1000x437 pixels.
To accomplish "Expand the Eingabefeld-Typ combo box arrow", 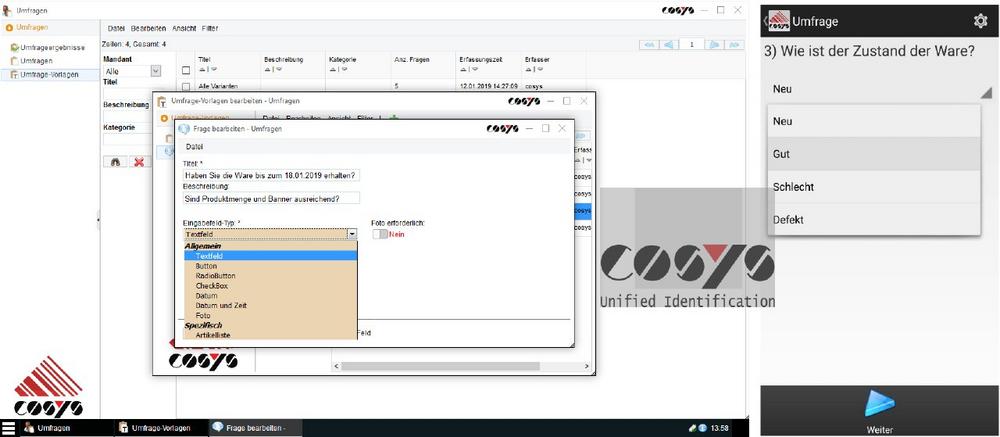I will click(351, 234).
